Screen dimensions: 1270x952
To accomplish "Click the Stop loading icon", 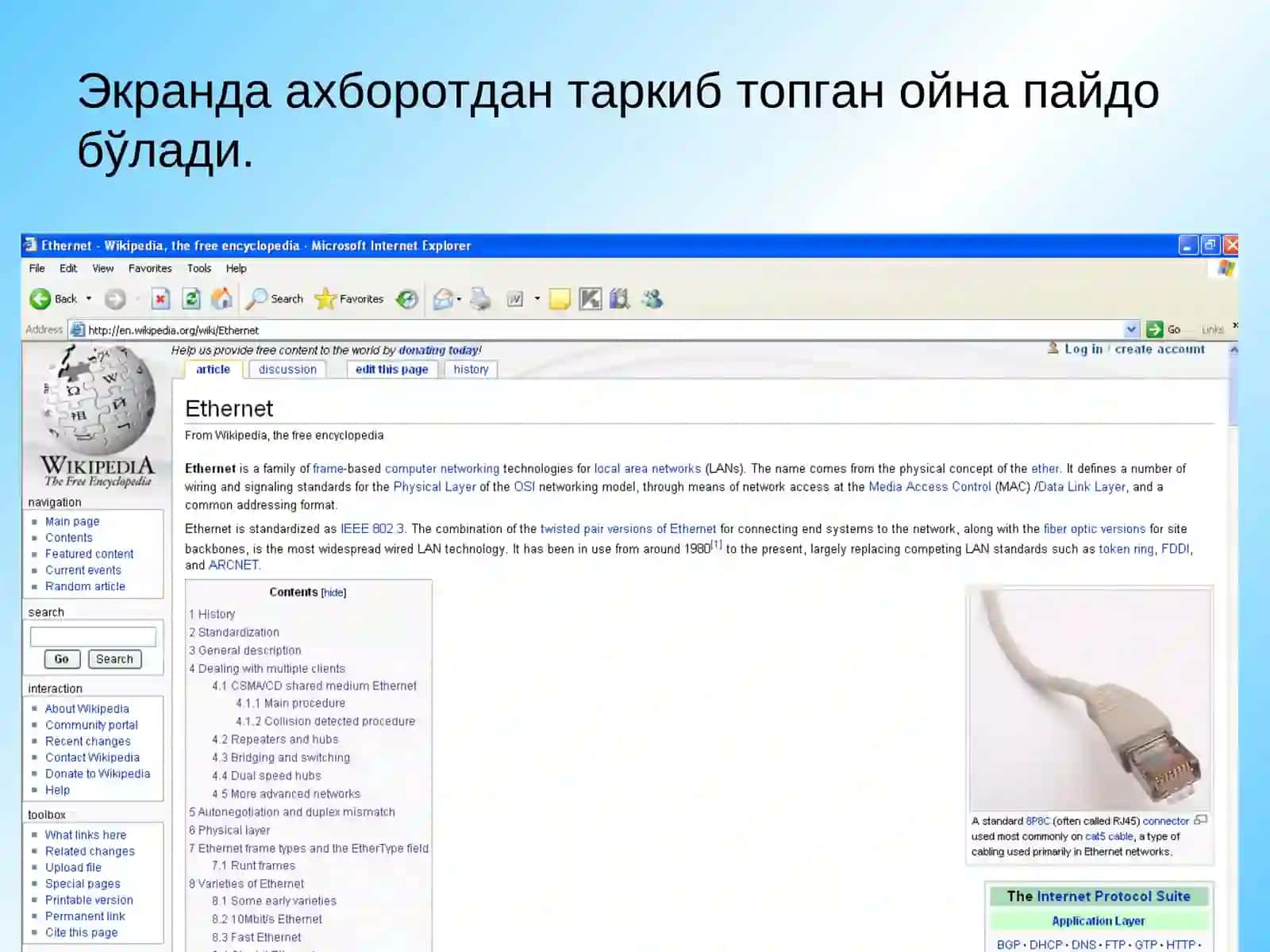I will coord(160,299).
